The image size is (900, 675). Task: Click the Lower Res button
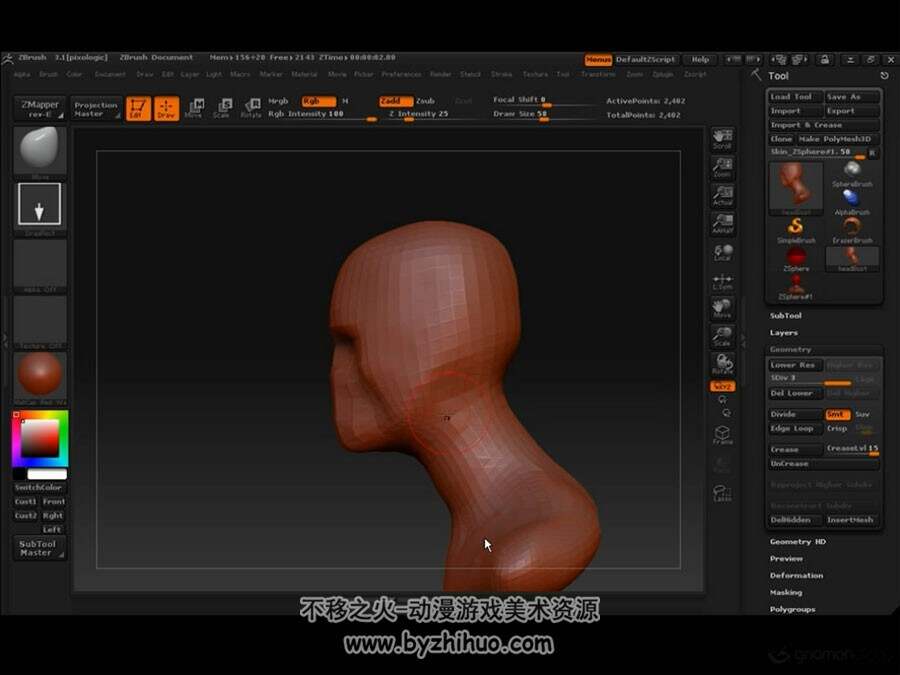point(796,364)
